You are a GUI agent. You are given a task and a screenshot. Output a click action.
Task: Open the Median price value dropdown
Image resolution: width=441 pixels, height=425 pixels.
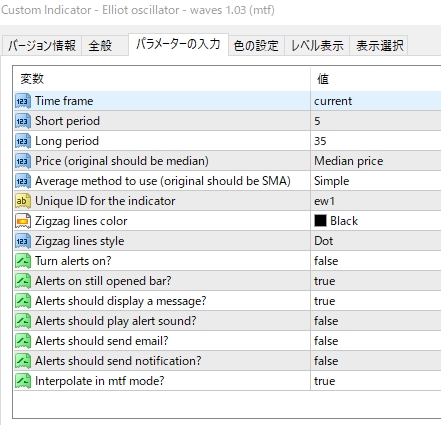tap(376, 161)
